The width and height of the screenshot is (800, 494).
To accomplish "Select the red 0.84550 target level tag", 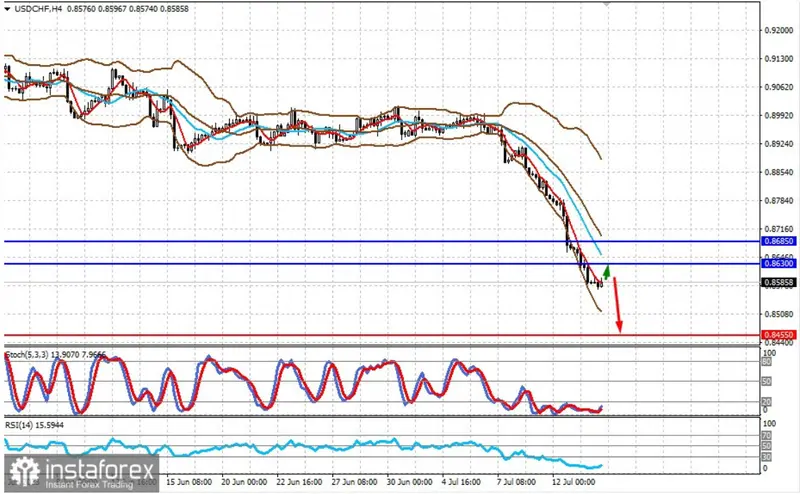I will pos(778,335).
